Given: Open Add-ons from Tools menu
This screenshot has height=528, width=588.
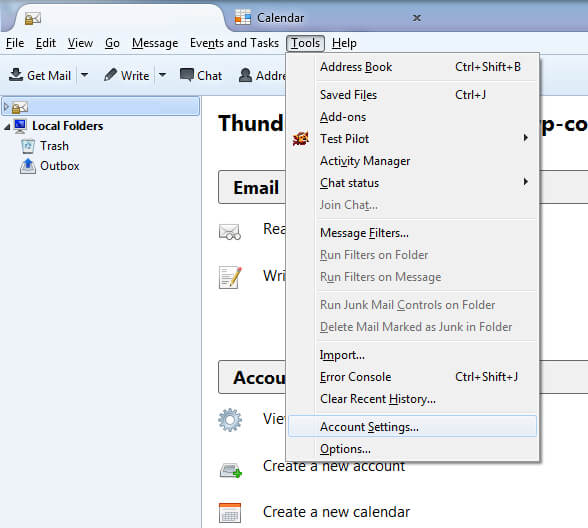Looking at the screenshot, I should pyautogui.click(x=412, y=117).
